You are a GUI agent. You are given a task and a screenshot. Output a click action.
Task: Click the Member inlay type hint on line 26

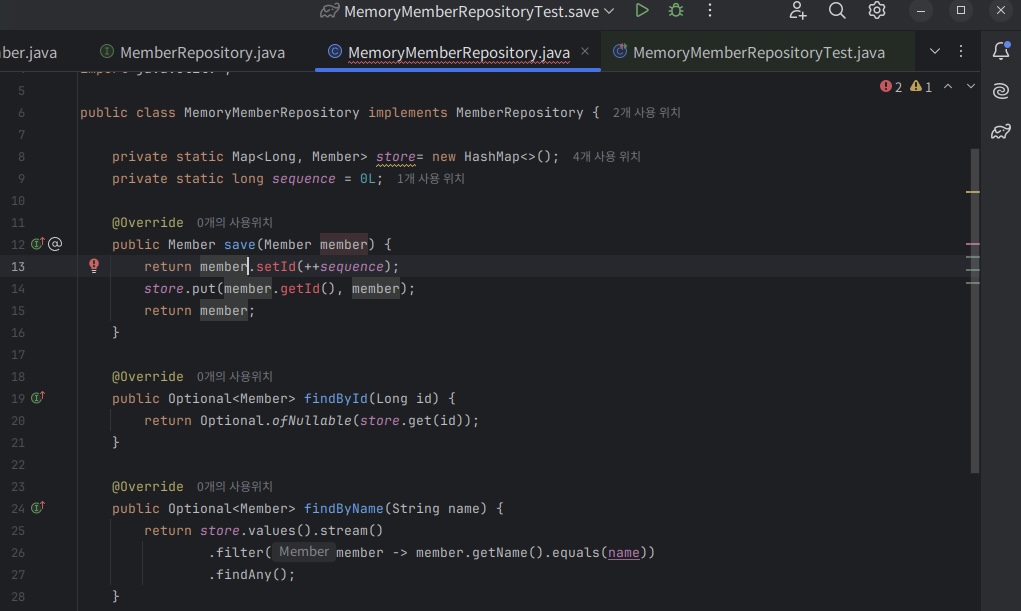pos(303,552)
